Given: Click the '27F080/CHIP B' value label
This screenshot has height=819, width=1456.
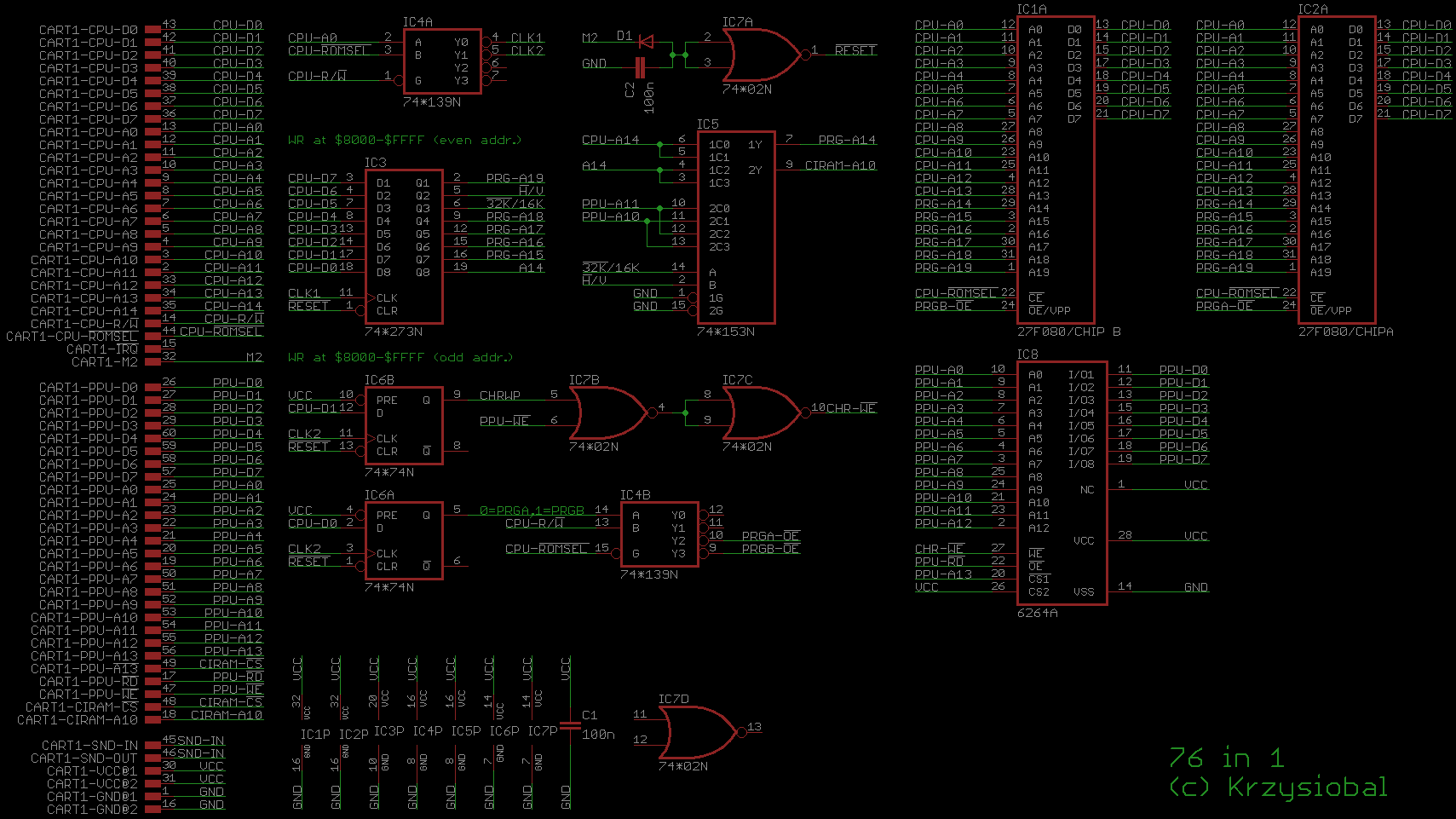Looking at the screenshot, I should (x=1069, y=332).
